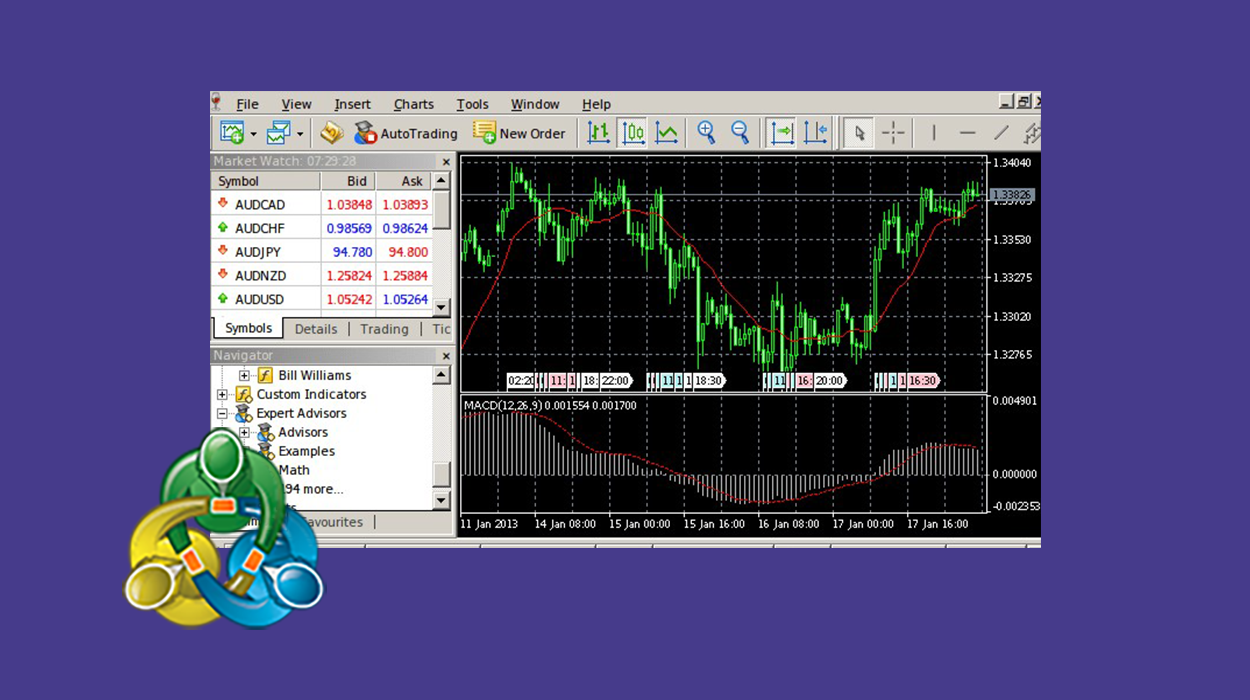Open the Charts menu
1250x700 pixels.
tap(413, 104)
